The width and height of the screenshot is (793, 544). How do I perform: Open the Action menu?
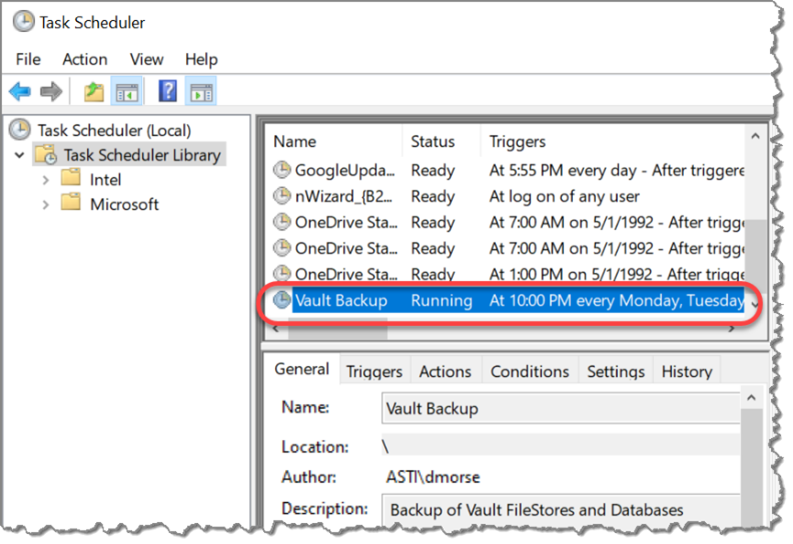pyautogui.click(x=84, y=59)
